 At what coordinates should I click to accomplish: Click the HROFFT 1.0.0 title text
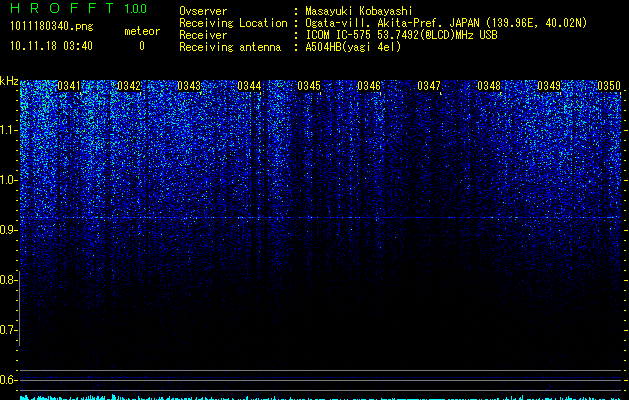click(x=79, y=8)
